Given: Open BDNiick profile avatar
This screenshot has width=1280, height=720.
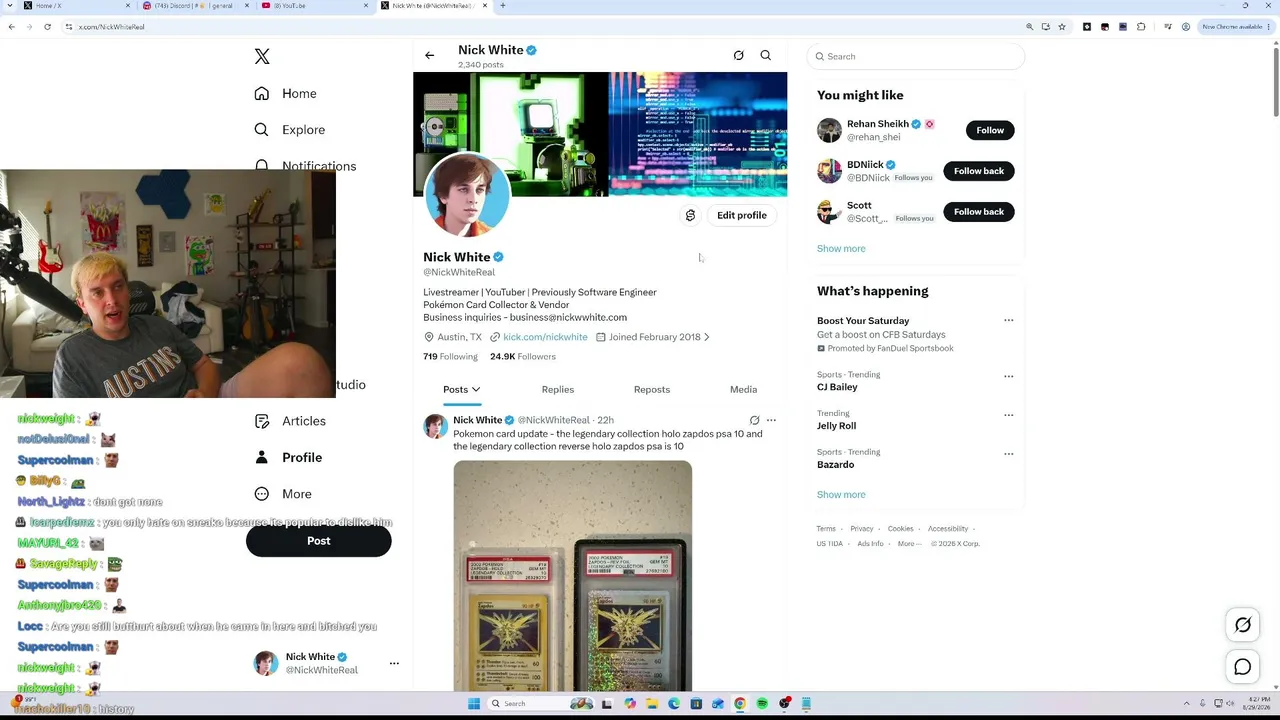Looking at the screenshot, I should 830,171.
